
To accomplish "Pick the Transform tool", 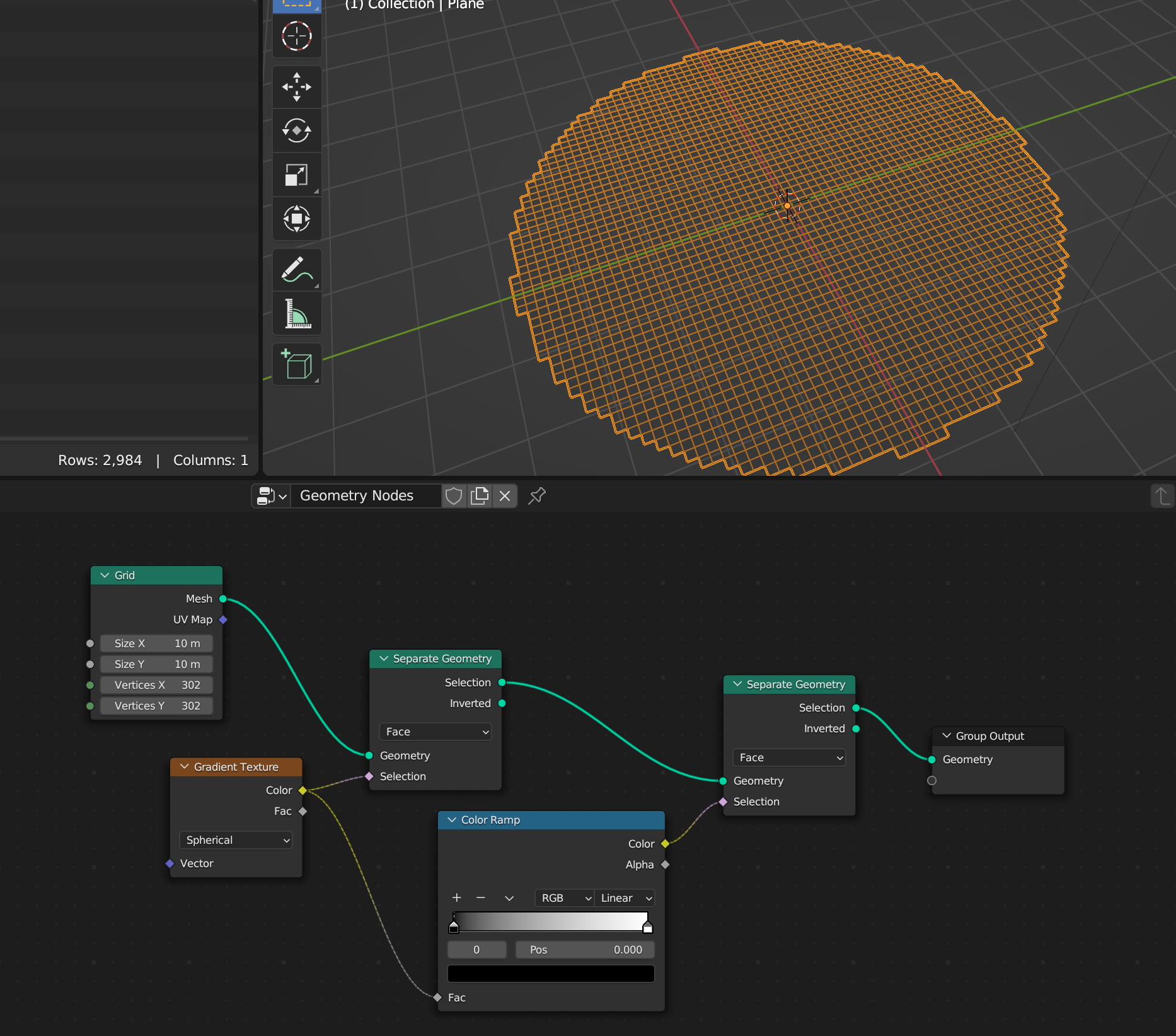I will (297, 219).
